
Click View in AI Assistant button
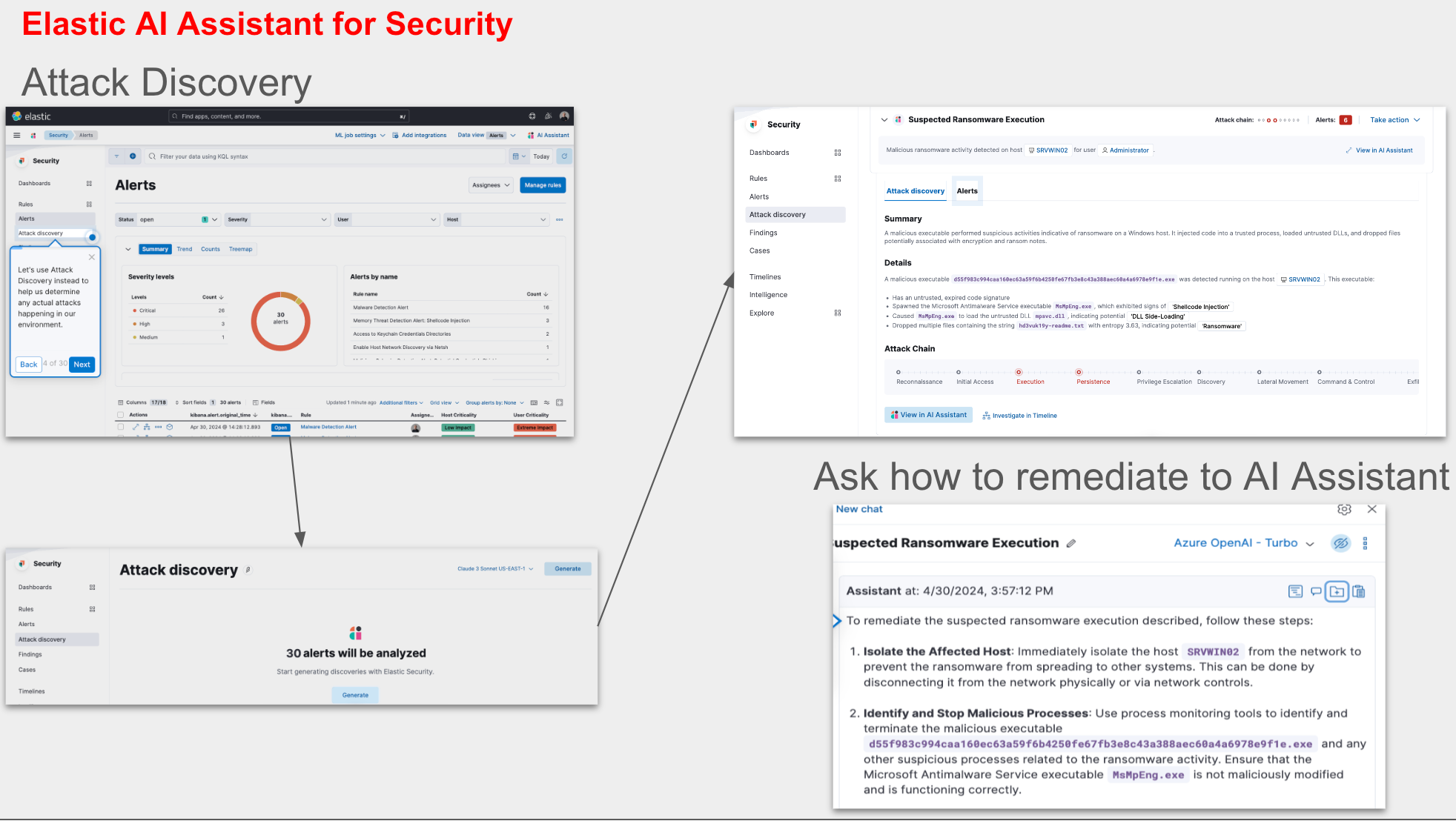pyautogui.click(x=928, y=414)
